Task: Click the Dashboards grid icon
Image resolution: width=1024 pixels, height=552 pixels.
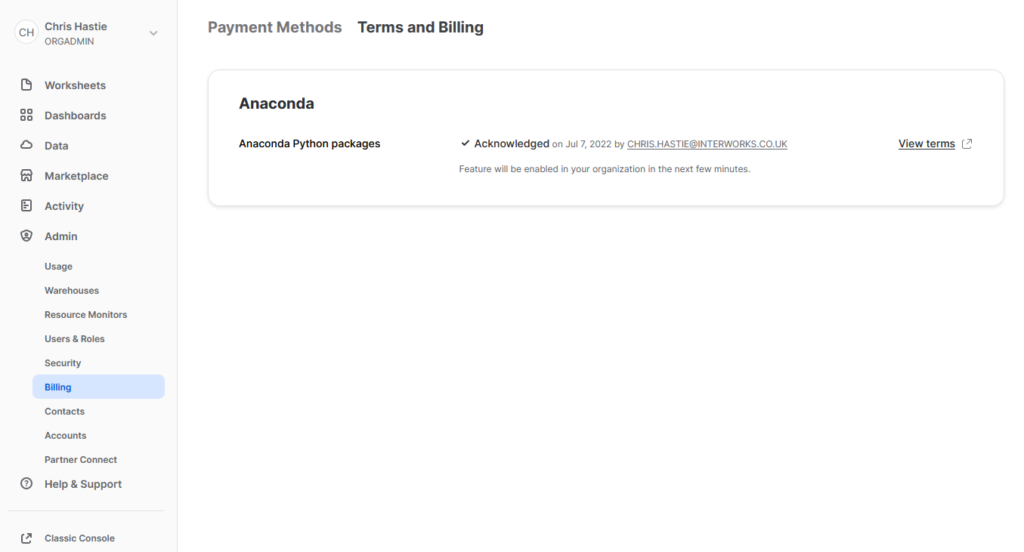Action: pos(27,115)
